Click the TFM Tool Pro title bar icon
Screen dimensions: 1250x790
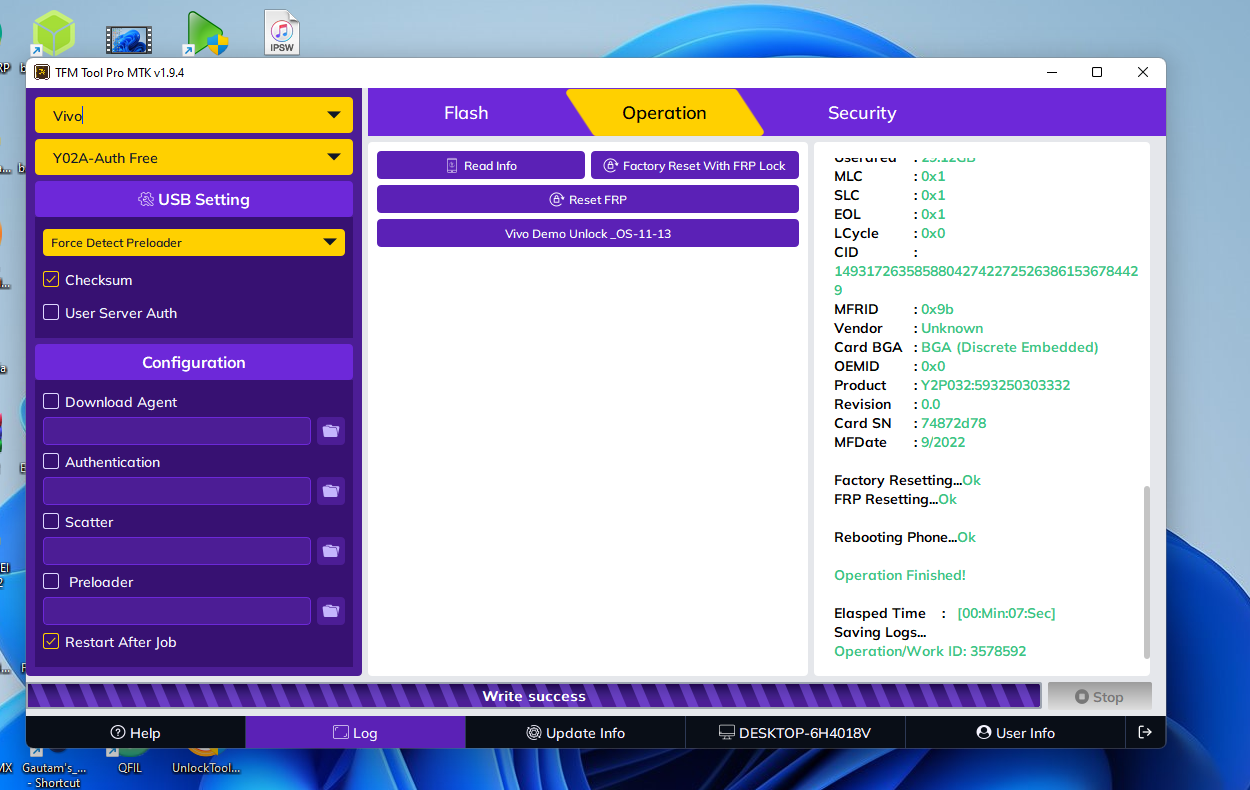(41, 72)
